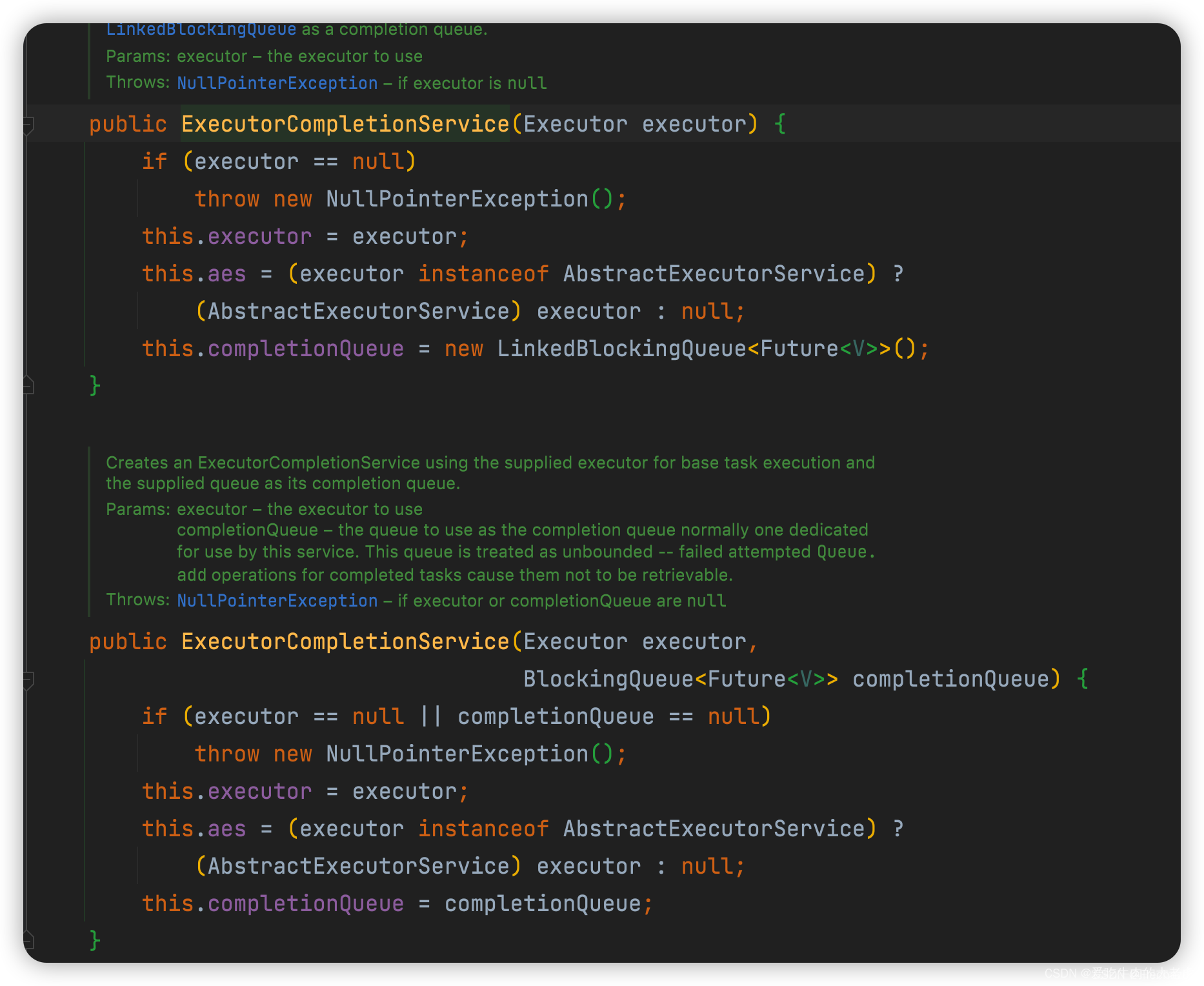Click 'instanceof' keyword in the second constructor

tap(484, 829)
